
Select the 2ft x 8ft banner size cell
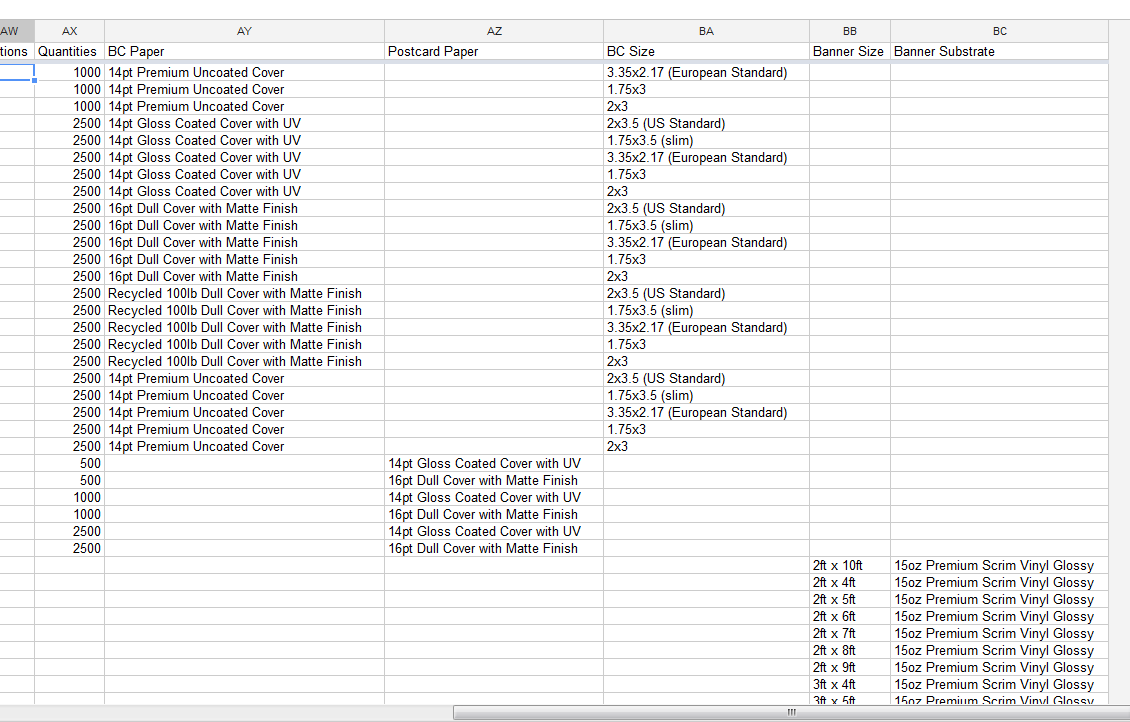pos(850,651)
